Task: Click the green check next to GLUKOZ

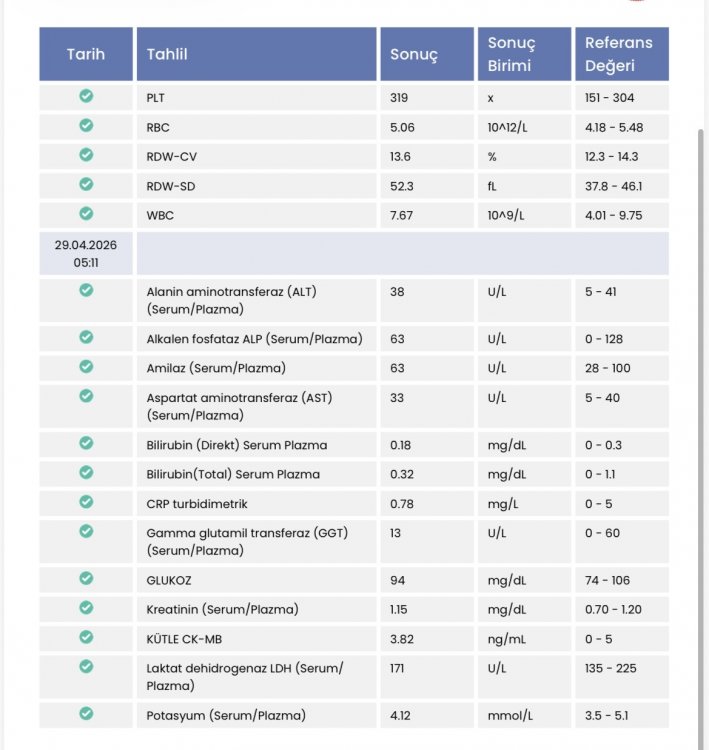Action: tap(86, 578)
